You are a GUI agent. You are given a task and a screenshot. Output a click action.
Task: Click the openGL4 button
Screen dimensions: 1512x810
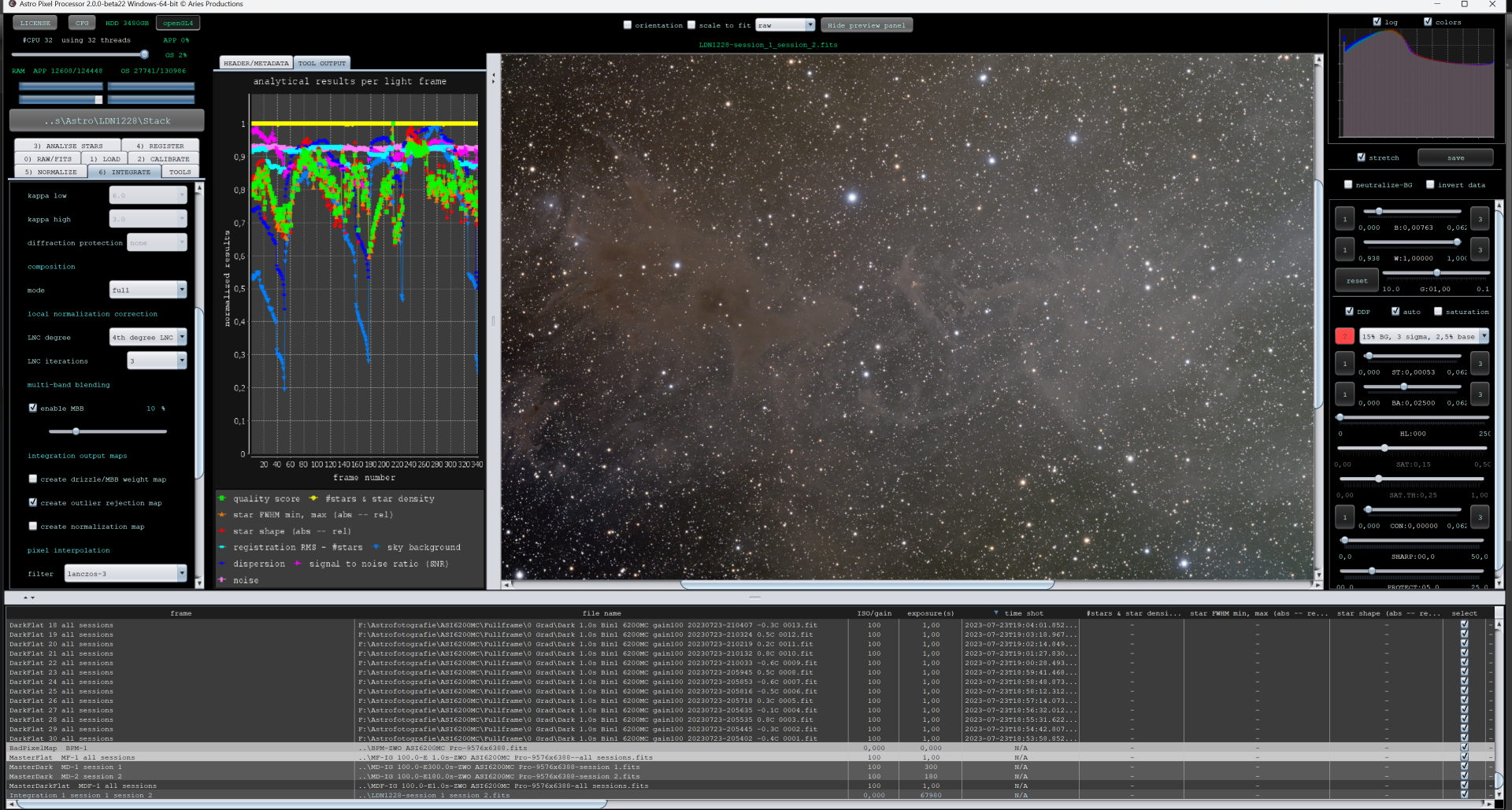click(178, 23)
